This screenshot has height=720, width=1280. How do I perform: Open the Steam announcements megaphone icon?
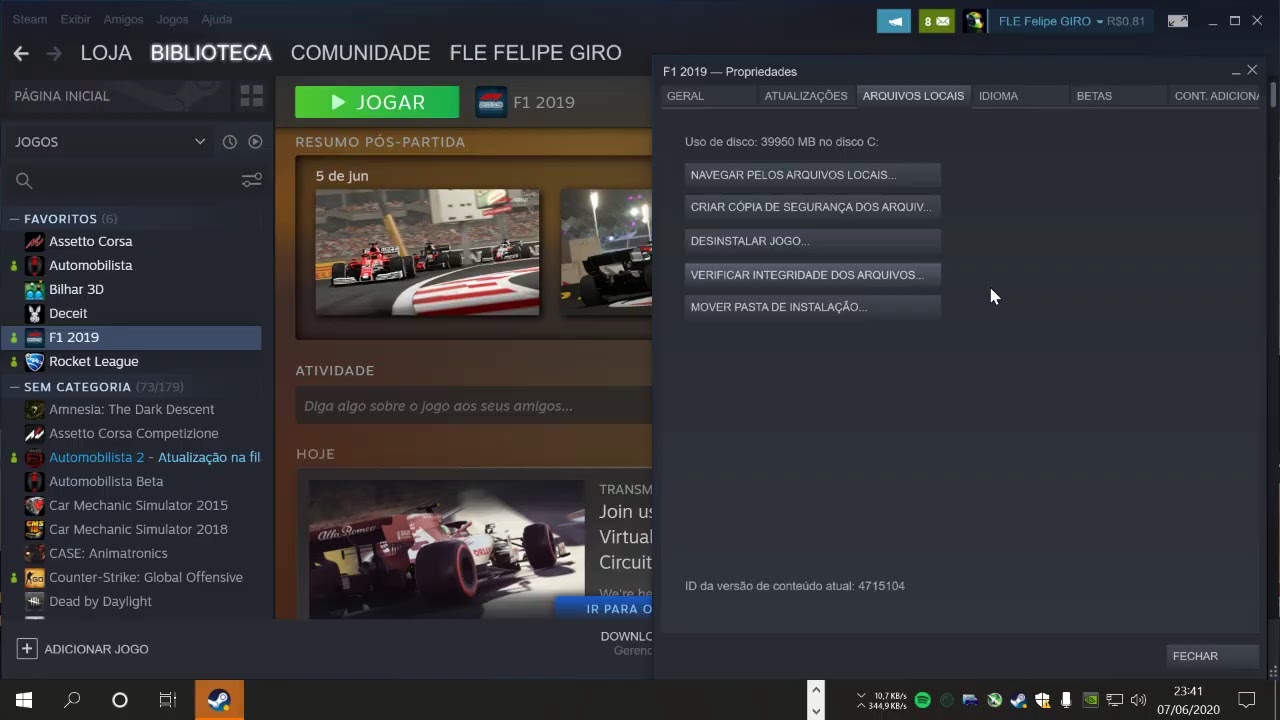coord(894,21)
